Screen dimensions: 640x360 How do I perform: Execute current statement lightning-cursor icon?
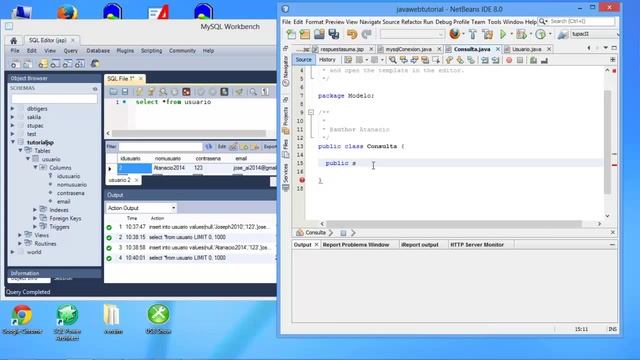point(151,92)
